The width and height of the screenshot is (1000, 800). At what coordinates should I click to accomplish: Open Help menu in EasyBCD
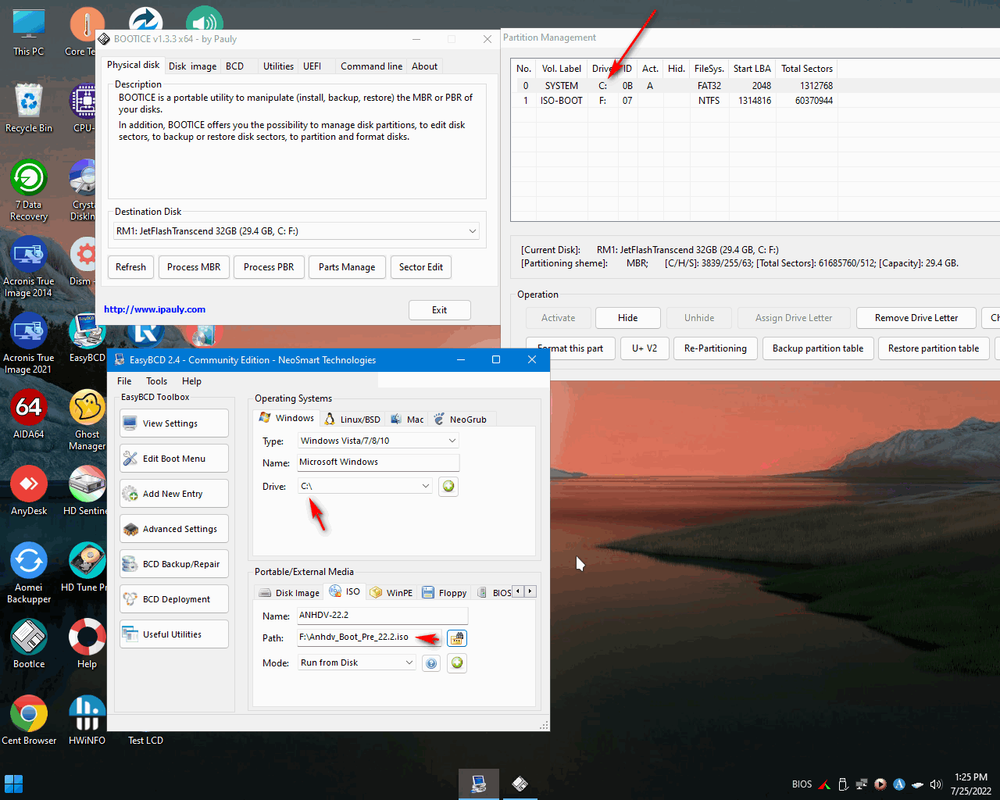(x=191, y=381)
